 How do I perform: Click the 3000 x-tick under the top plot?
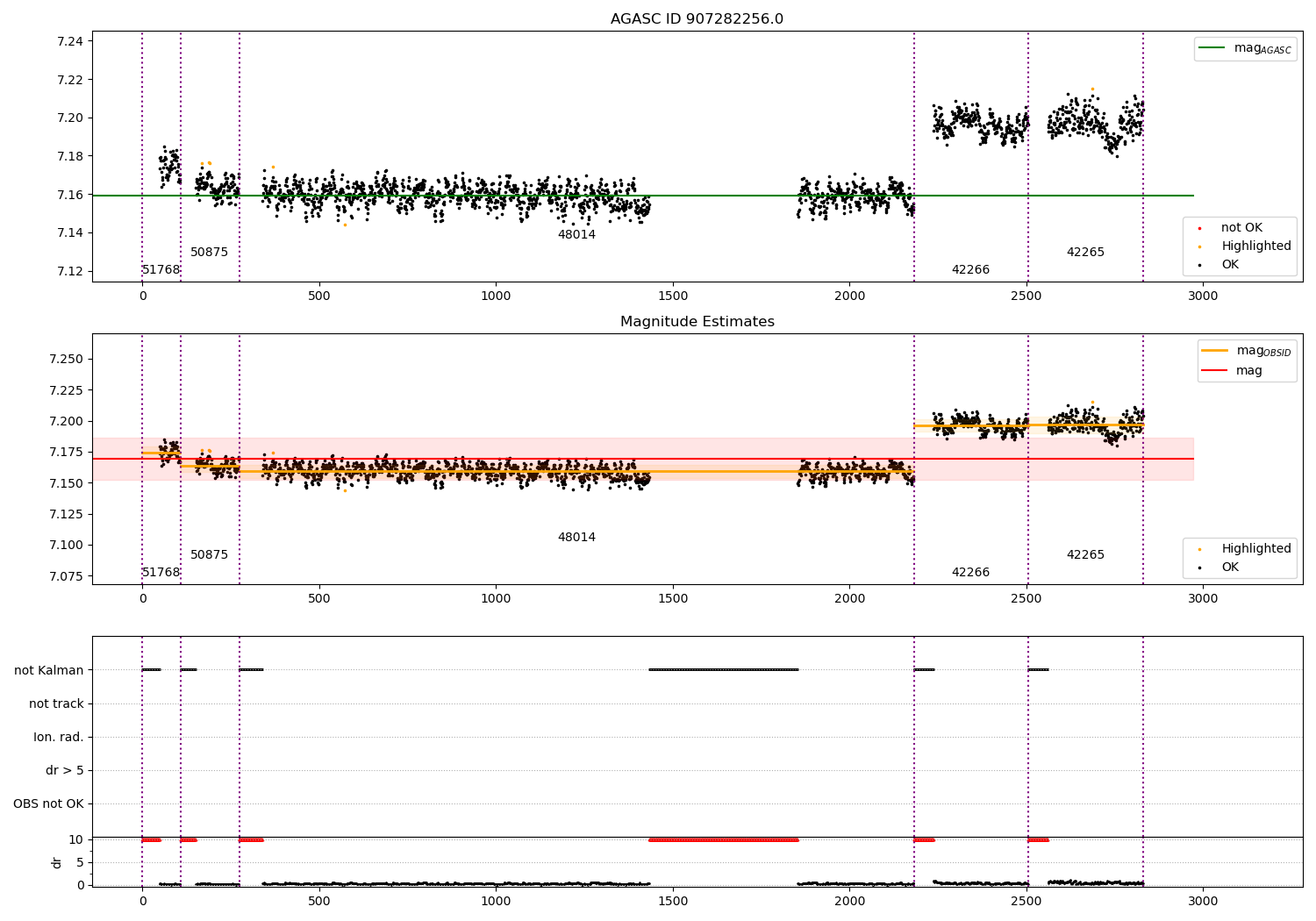(x=1203, y=296)
